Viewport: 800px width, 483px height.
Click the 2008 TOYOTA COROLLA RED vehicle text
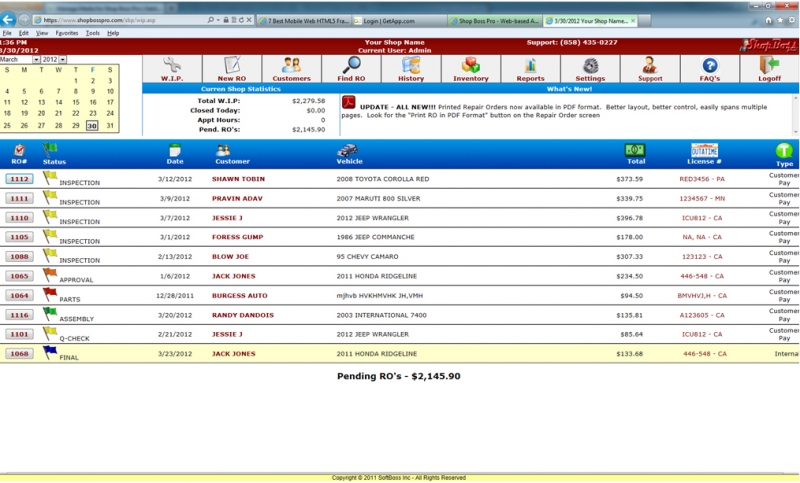(x=383, y=179)
